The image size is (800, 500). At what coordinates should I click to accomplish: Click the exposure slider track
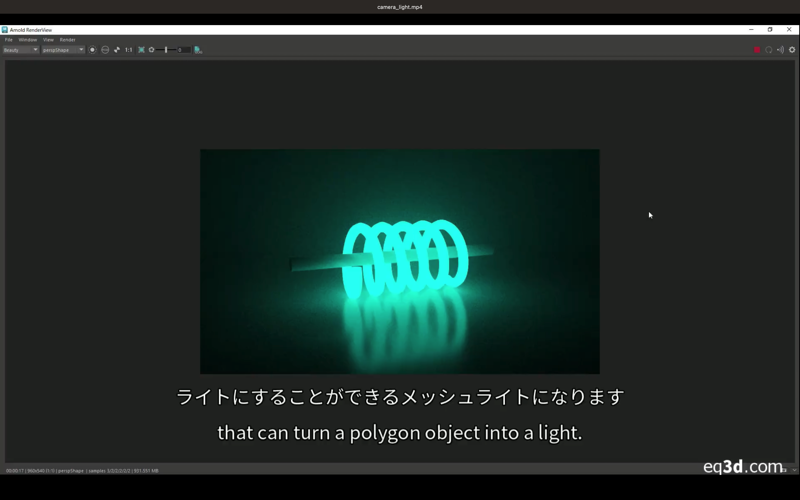tap(166, 50)
